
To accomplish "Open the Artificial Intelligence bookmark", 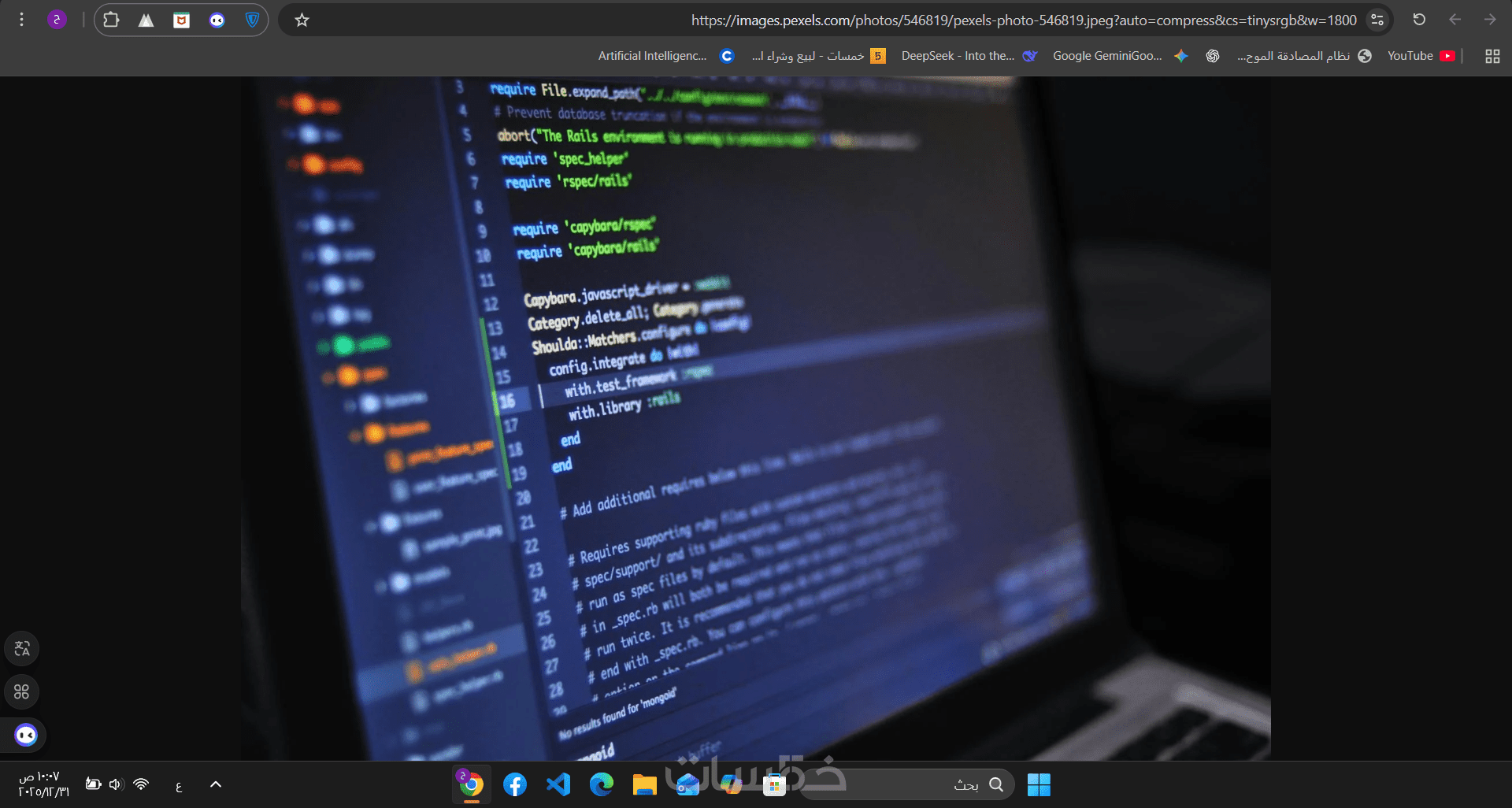I will coord(666,56).
